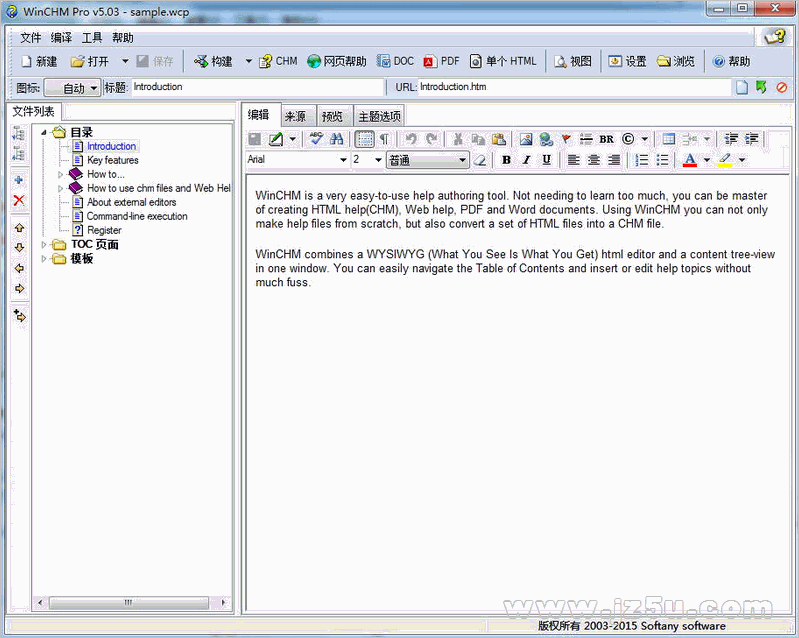Click the copy icon in editor toolbar
The image size is (799, 638).
point(478,139)
